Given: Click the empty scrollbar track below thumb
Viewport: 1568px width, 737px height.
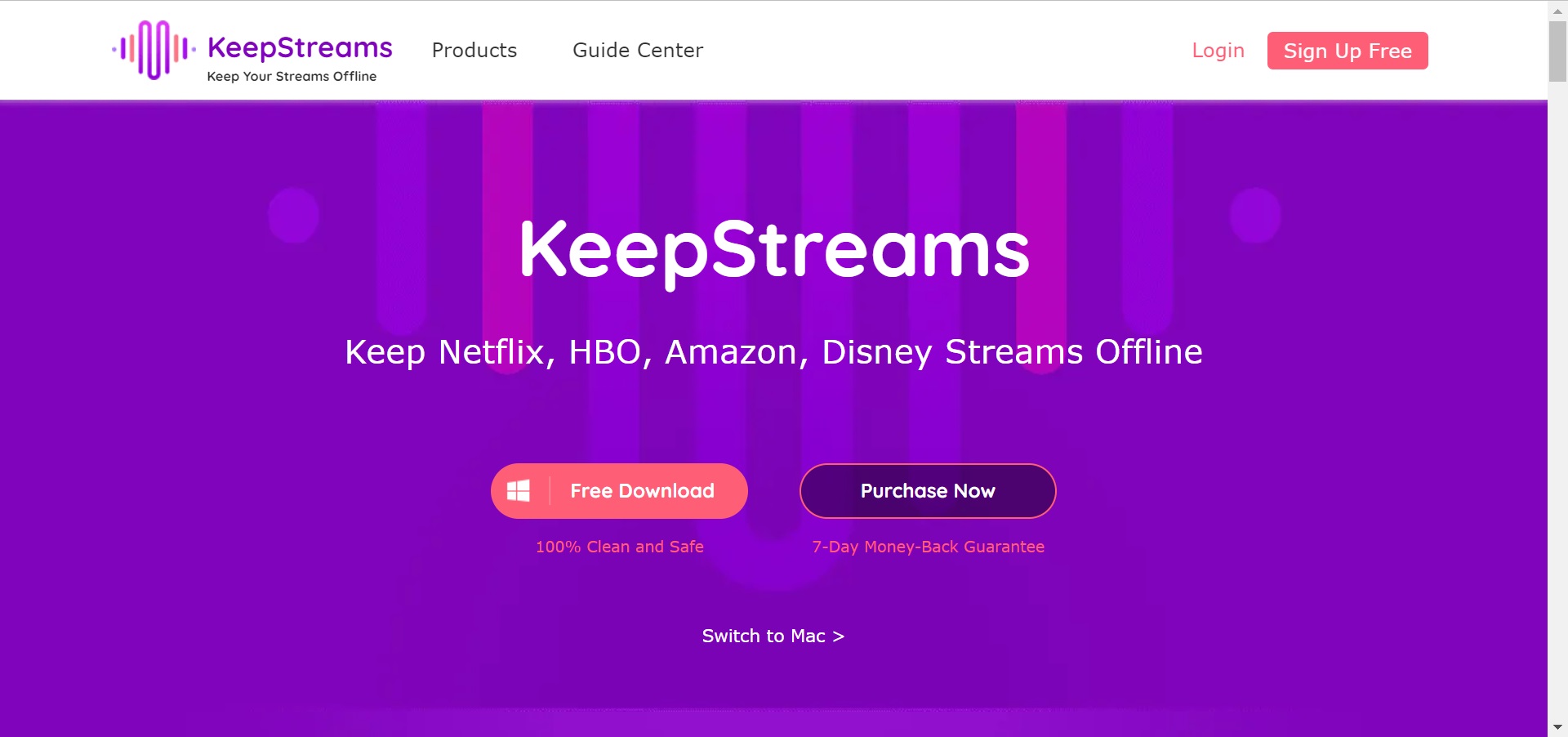Looking at the screenshot, I should pos(1557,400).
